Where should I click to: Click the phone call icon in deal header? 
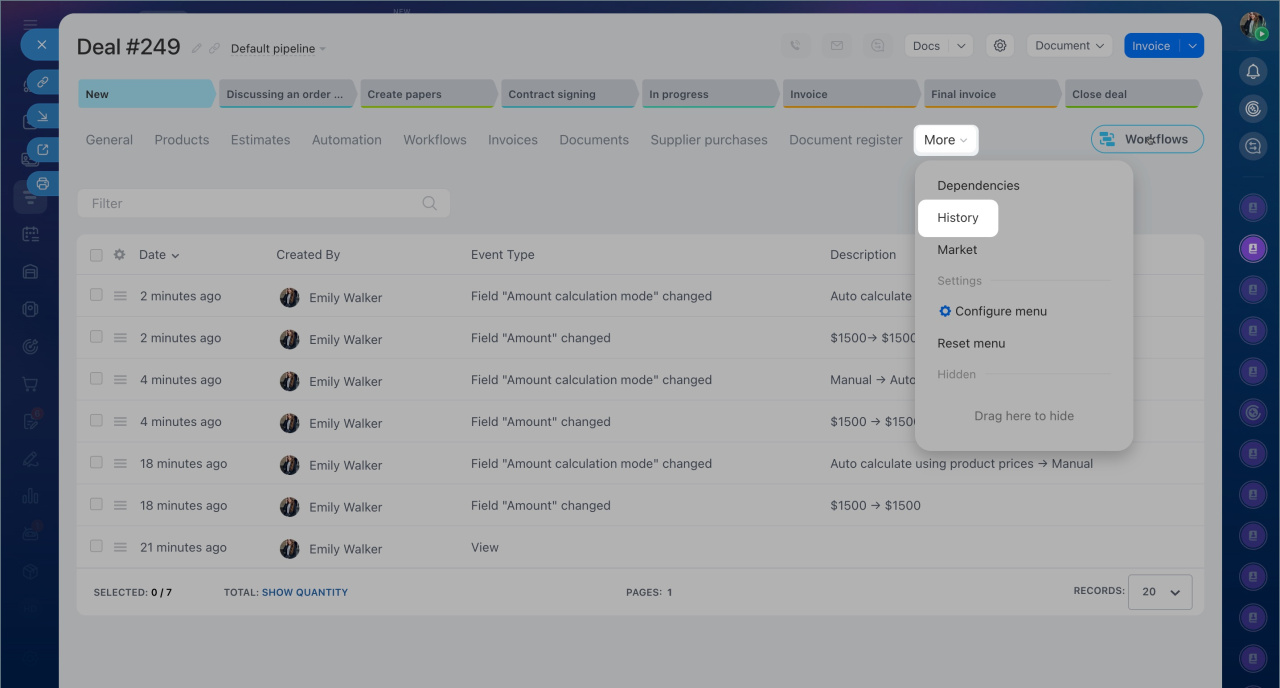[795, 46]
